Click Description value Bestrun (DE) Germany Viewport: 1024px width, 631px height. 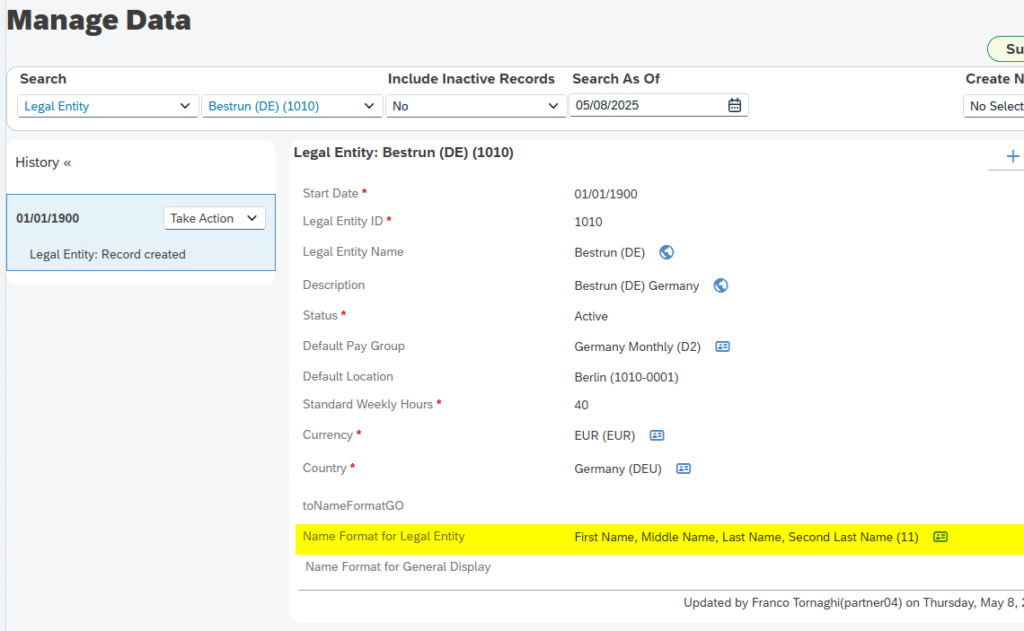tap(636, 286)
